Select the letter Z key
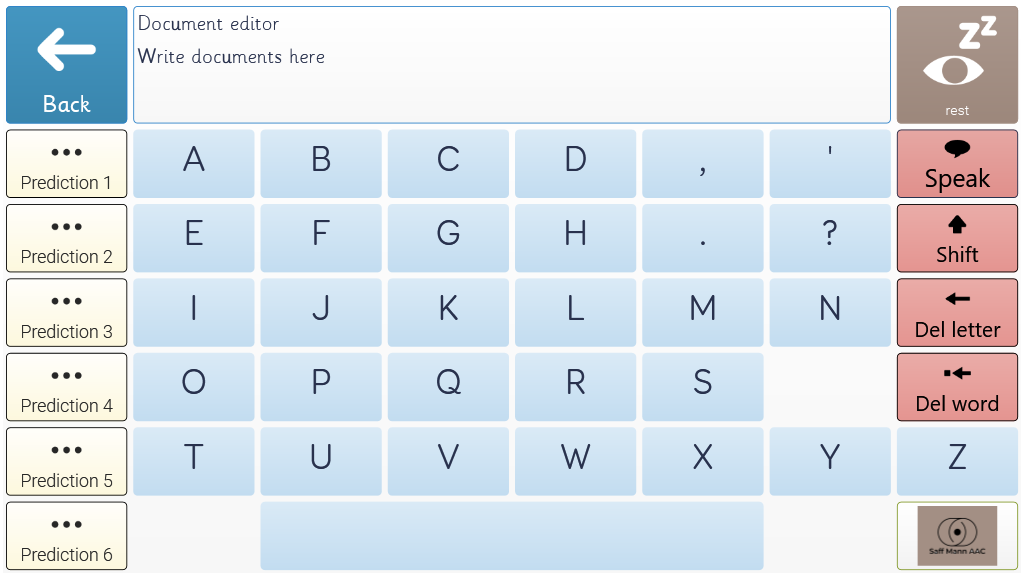Image resolution: width=1024 pixels, height=576 pixels. click(957, 461)
